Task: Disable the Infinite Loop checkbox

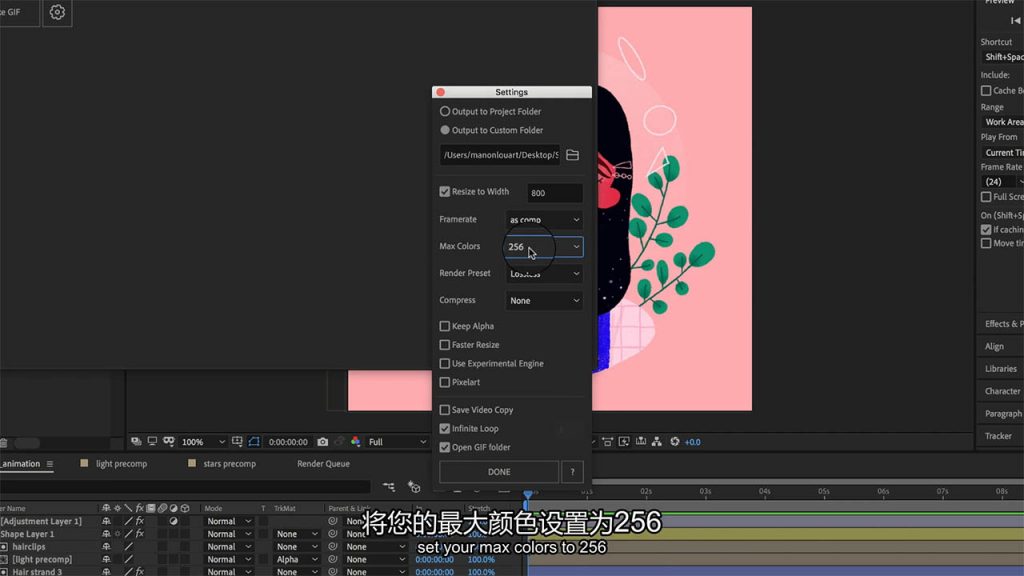Action: point(445,429)
